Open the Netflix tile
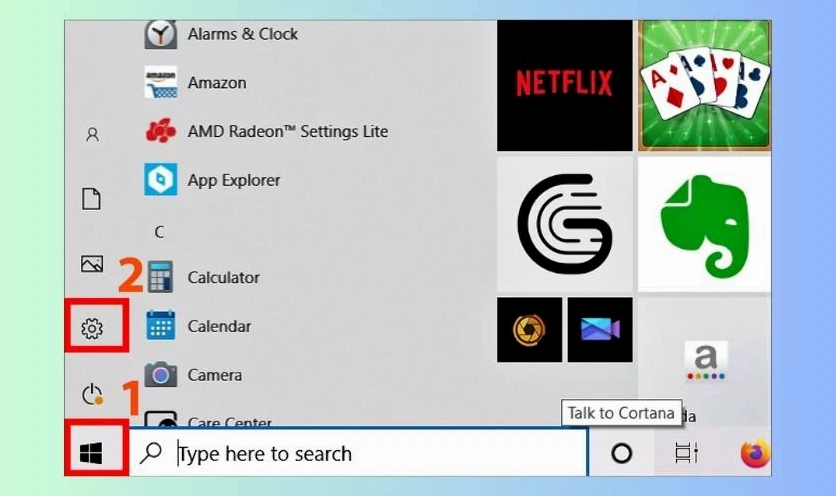 564,84
